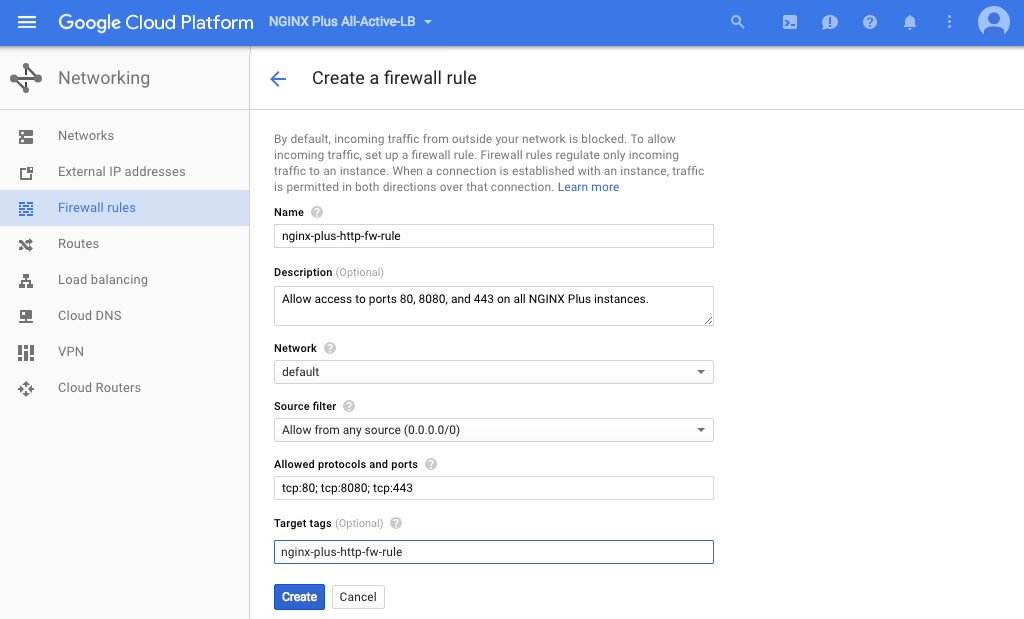Image resolution: width=1024 pixels, height=619 pixels.
Task: Click the help question mark icon
Action: 869,21
